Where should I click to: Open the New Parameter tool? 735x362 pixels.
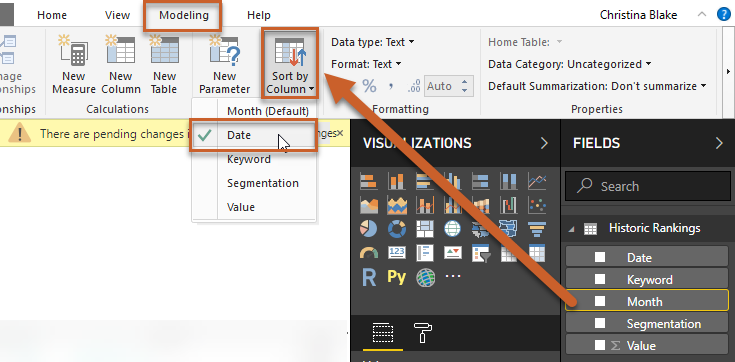pyautogui.click(x=225, y=64)
